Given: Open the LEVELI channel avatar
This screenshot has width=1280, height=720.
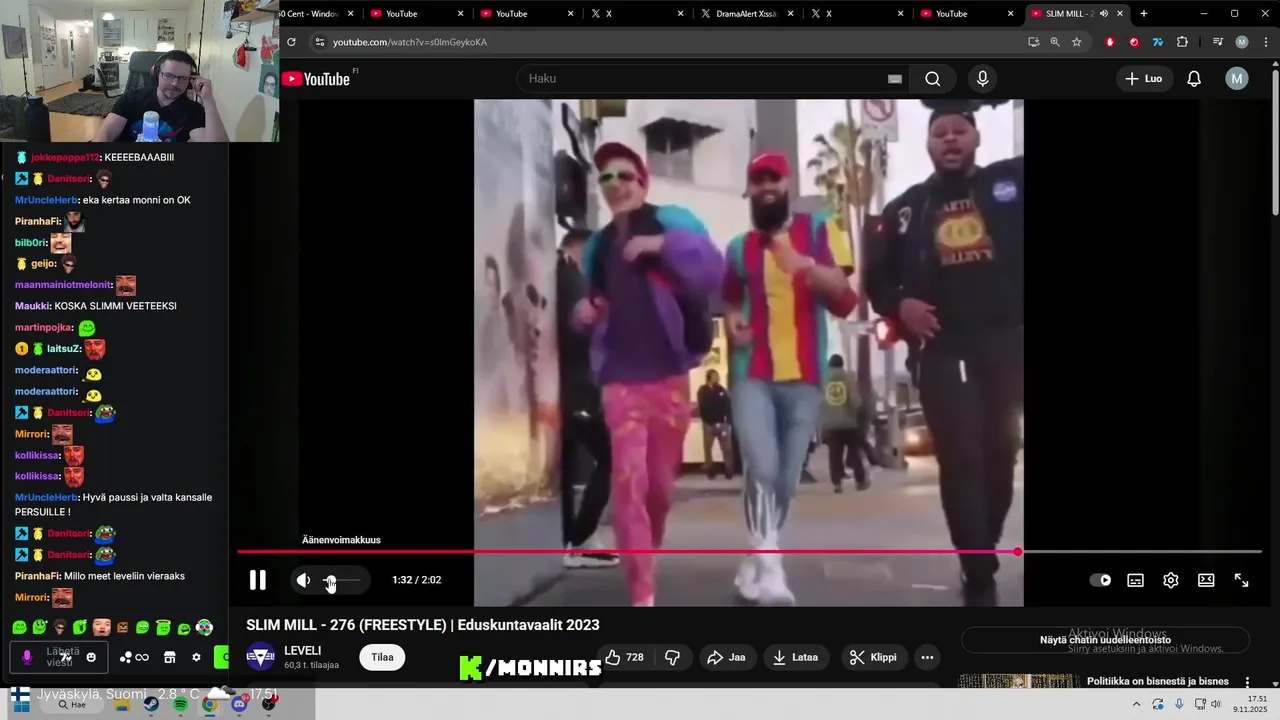Looking at the screenshot, I should (261, 657).
